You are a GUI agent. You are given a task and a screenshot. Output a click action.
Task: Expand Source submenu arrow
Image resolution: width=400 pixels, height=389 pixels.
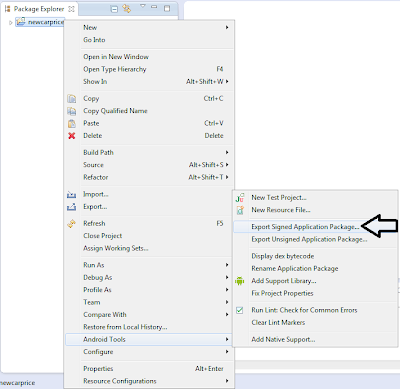(227, 165)
